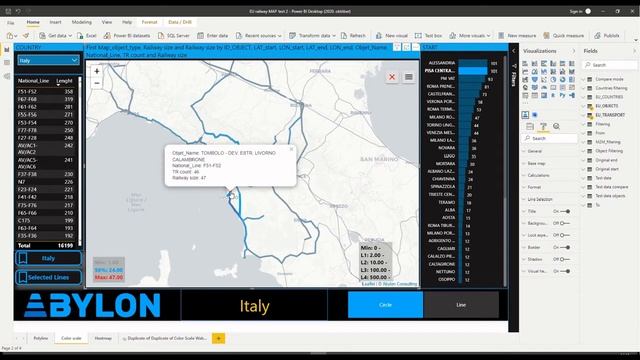Open the Data / Drill ribbon tab

[x=180, y=22]
